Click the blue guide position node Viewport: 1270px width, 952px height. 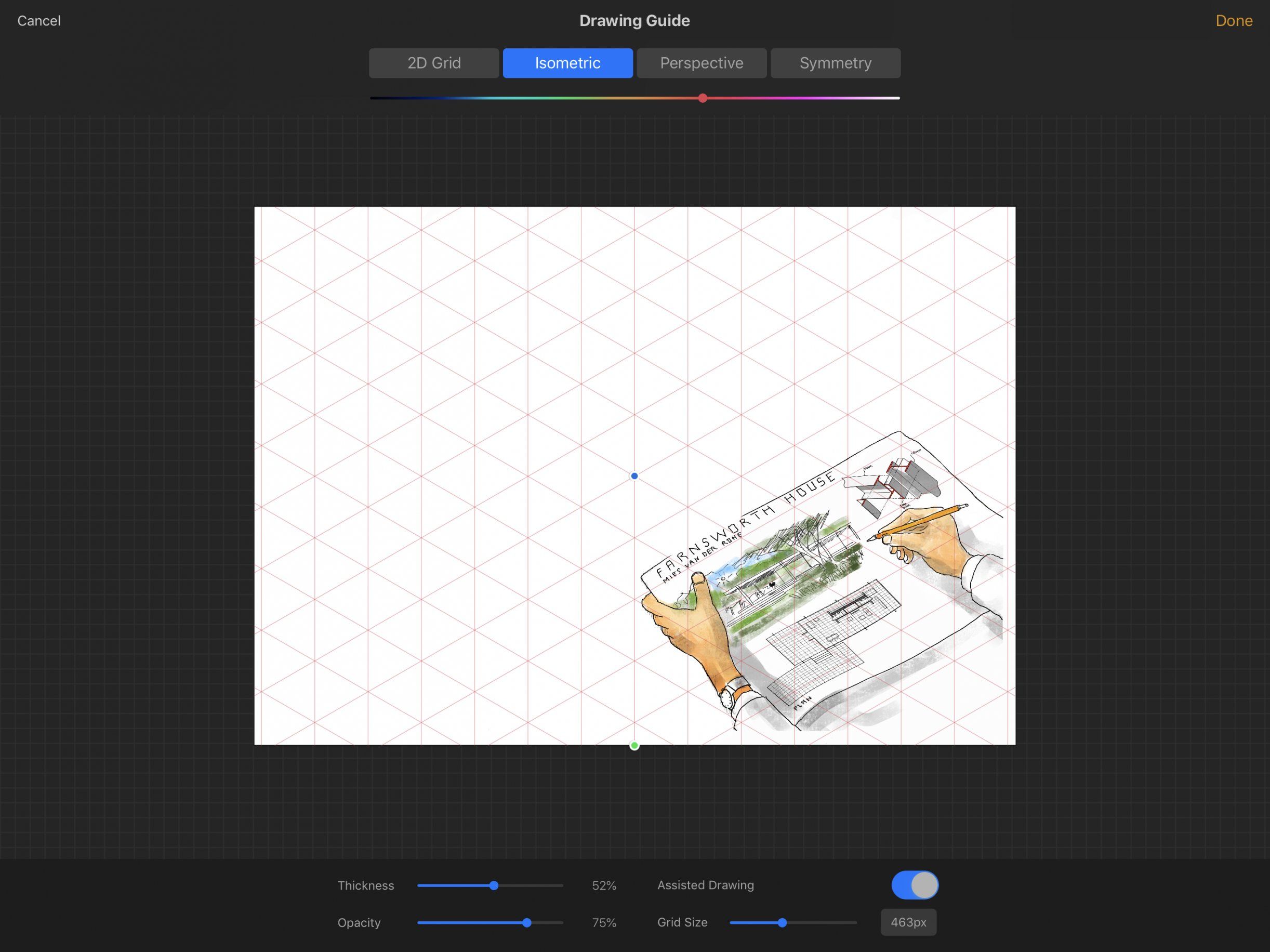(634, 476)
